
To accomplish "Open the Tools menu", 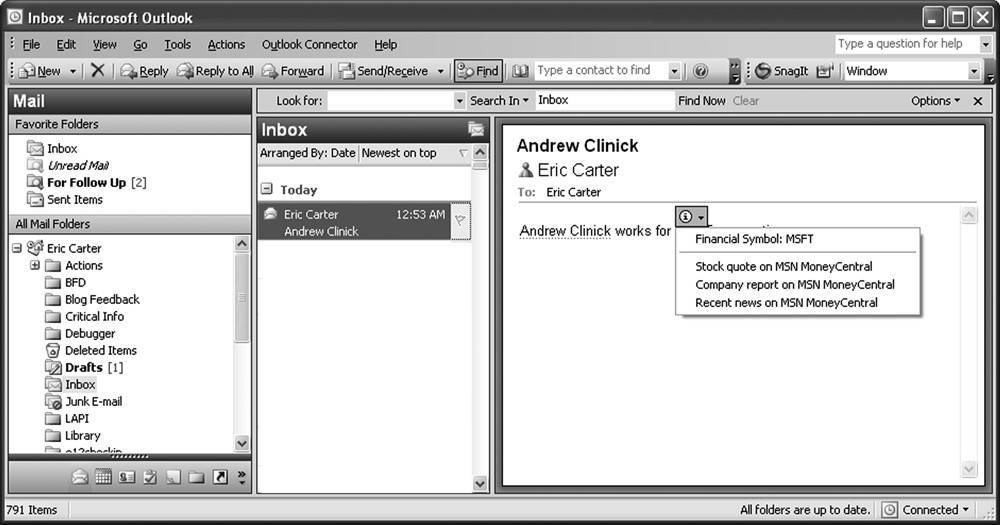I will [177, 44].
